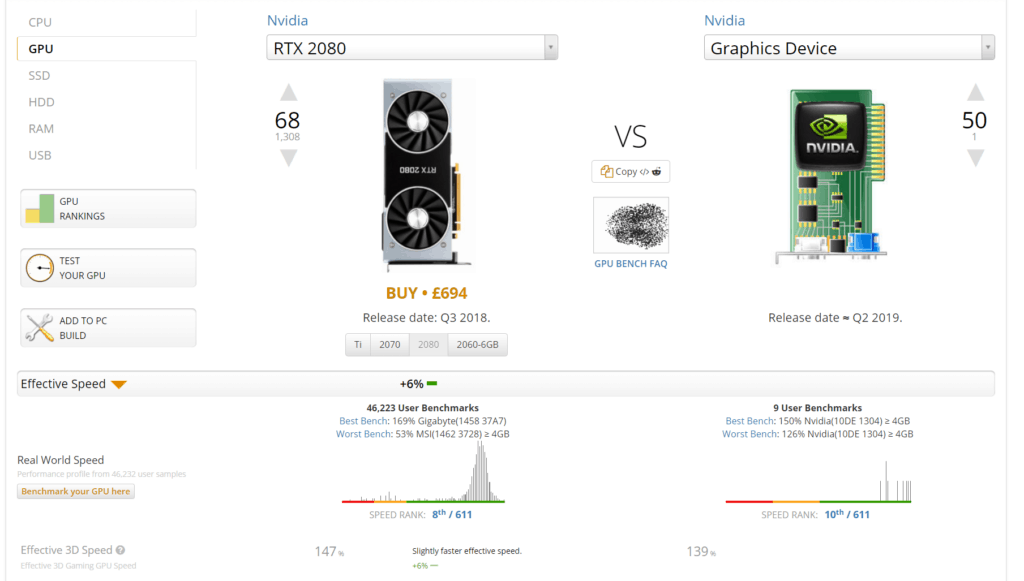Image resolution: width=1024 pixels, height=581 pixels.
Task: Open the RTX 2080 model dropdown
Action: coord(550,48)
